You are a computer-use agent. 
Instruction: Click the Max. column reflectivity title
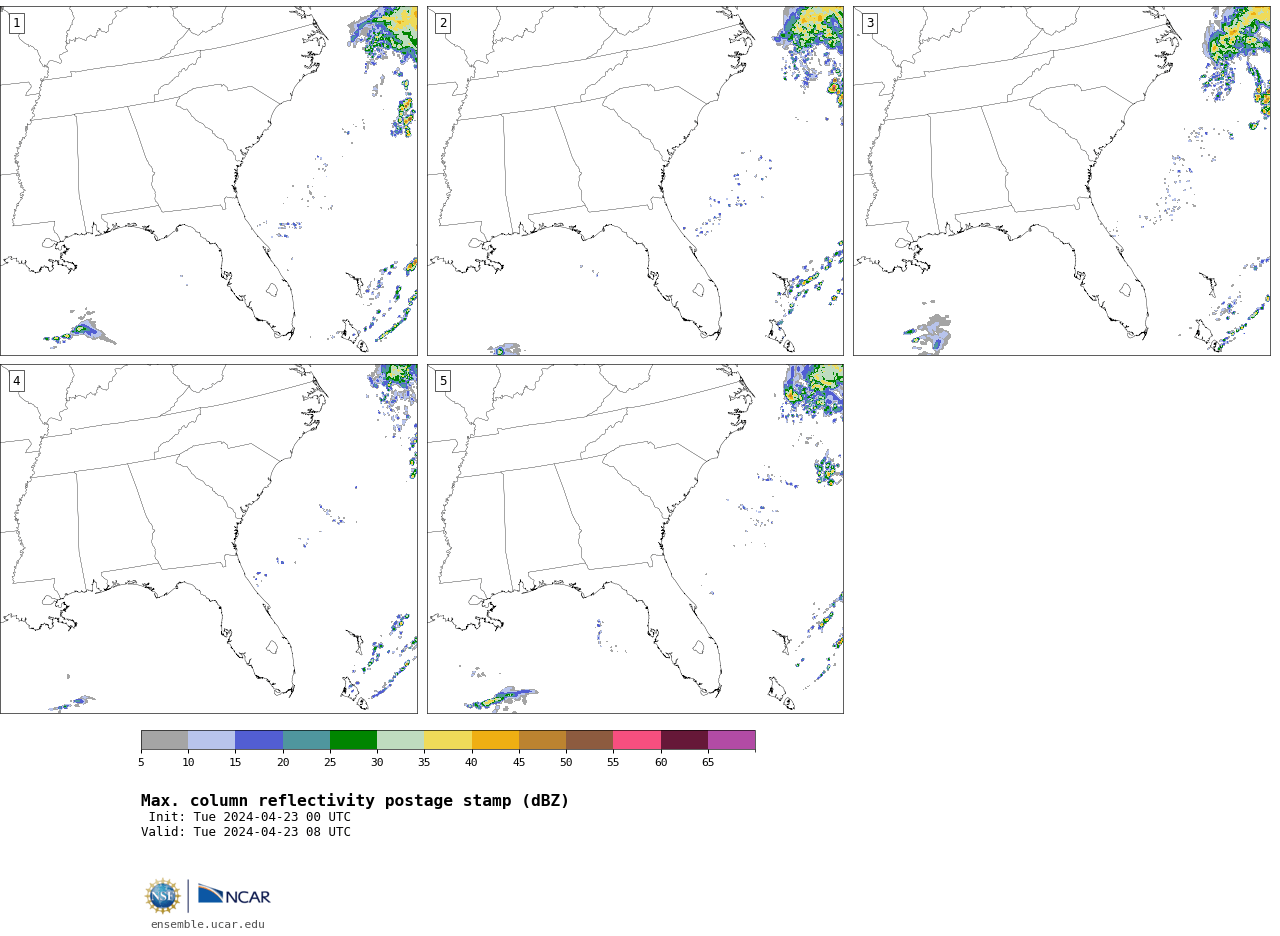tap(355, 801)
